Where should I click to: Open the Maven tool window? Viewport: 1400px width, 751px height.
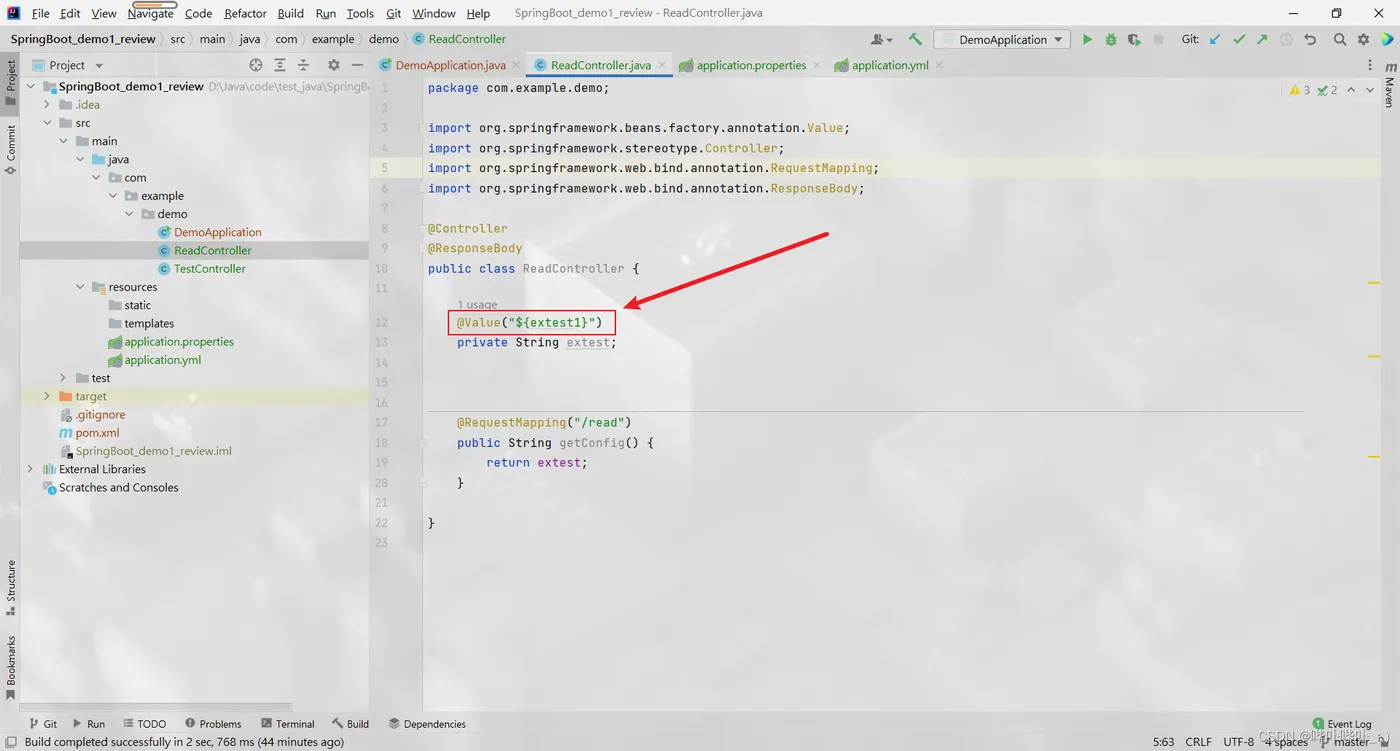click(x=1389, y=86)
